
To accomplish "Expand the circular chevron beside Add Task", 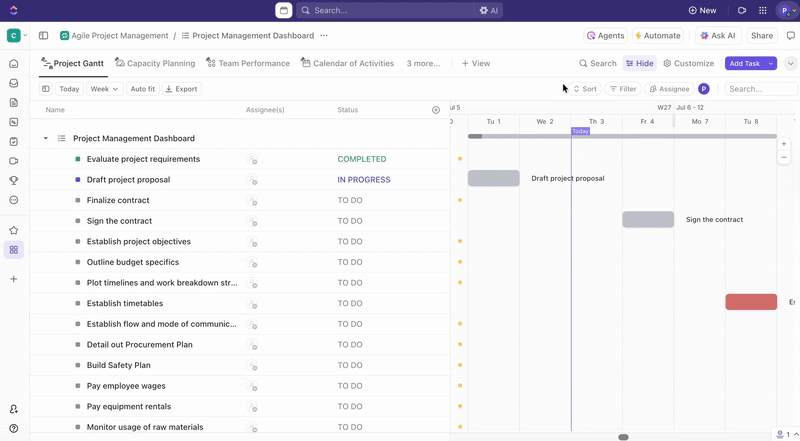I will 790,63.
